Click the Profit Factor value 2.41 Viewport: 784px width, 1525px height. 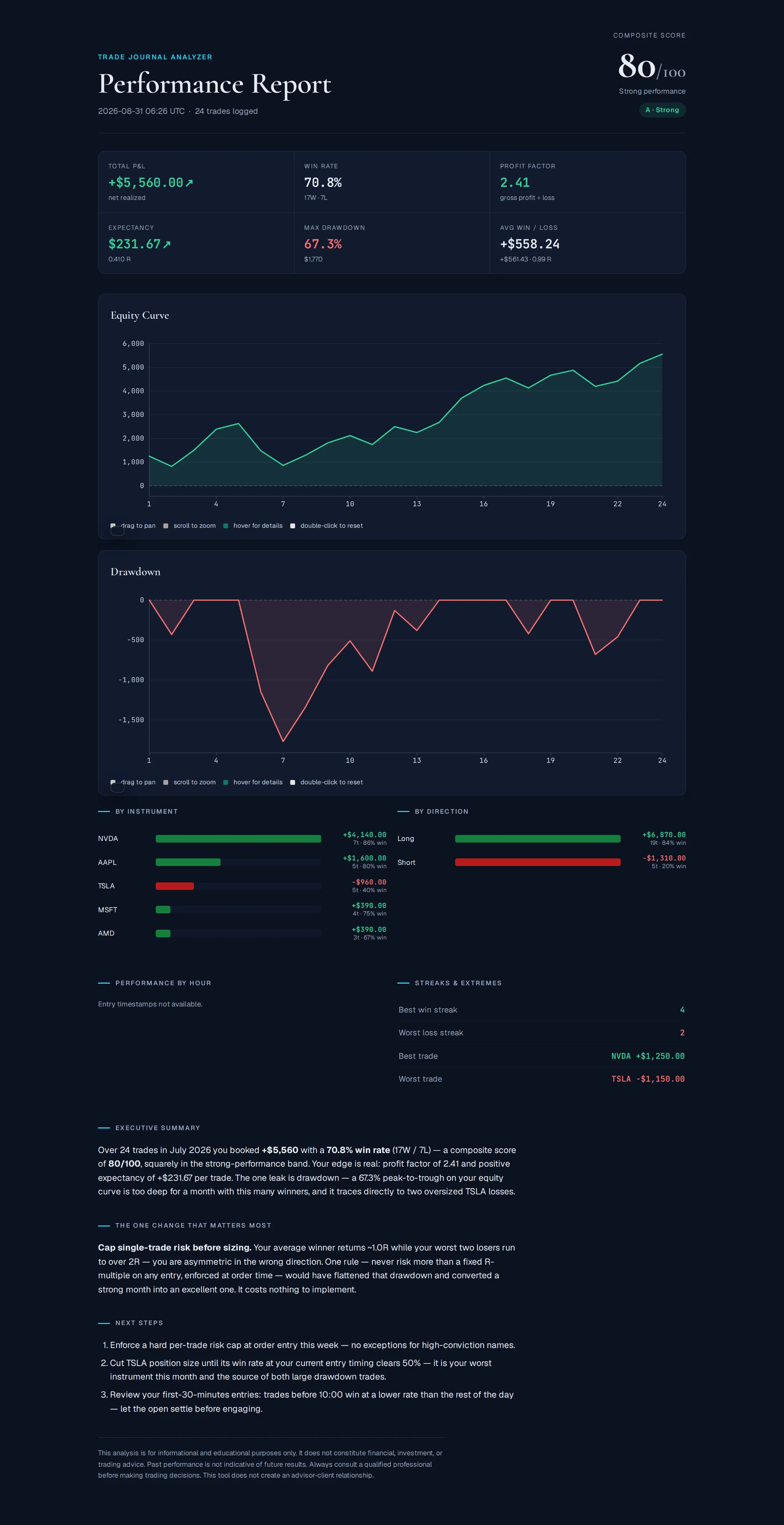coord(515,182)
